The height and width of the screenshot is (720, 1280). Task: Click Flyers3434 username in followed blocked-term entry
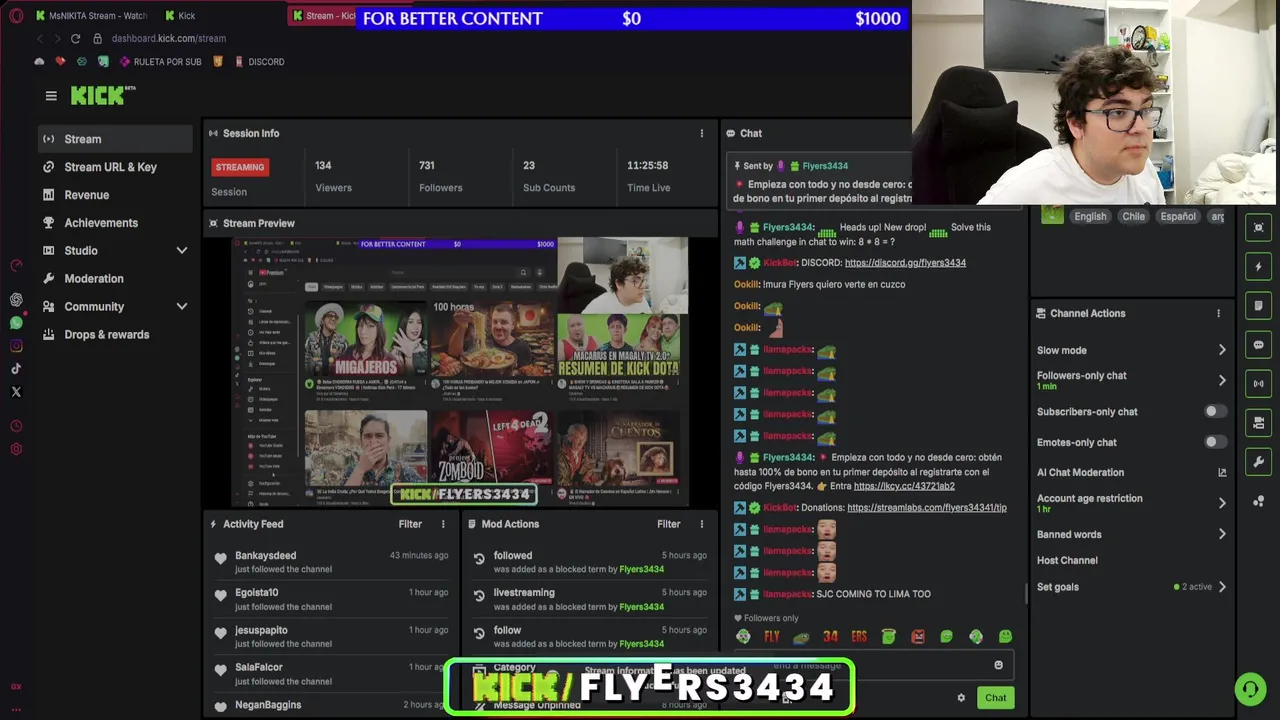coord(641,569)
